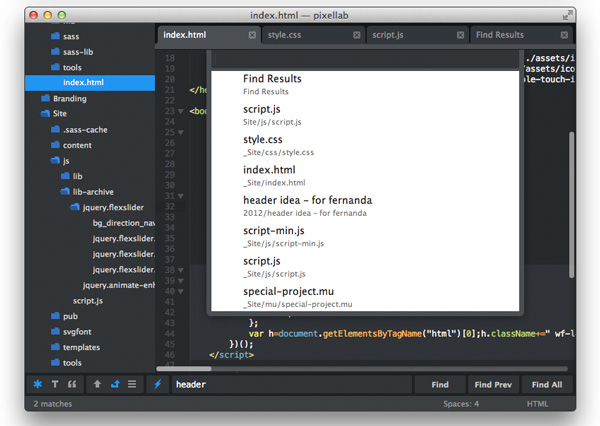
Task: Open script.js in the sidebar tree
Action: point(88,300)
